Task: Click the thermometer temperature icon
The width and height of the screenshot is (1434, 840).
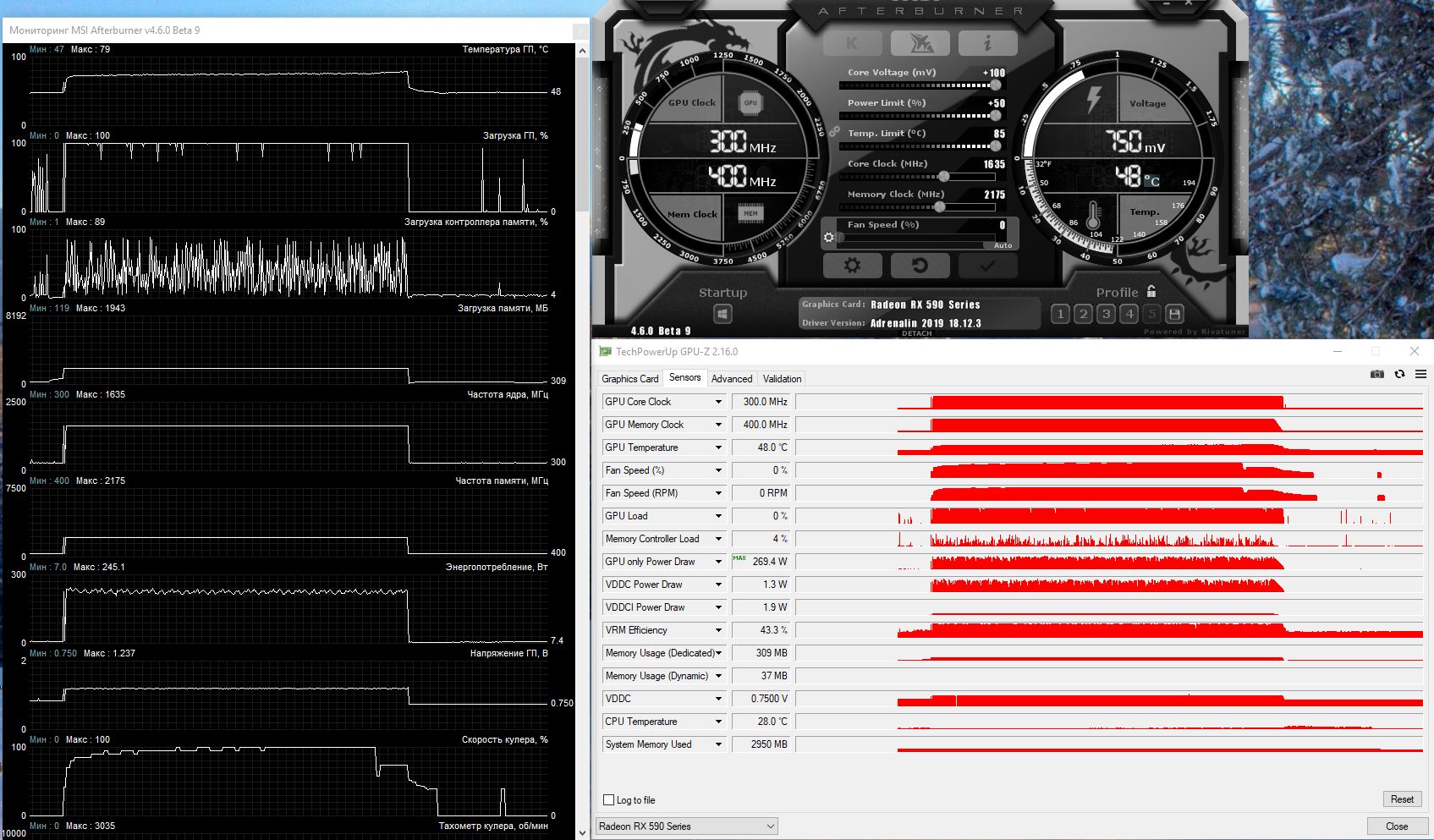Action: pos(1093,214)
